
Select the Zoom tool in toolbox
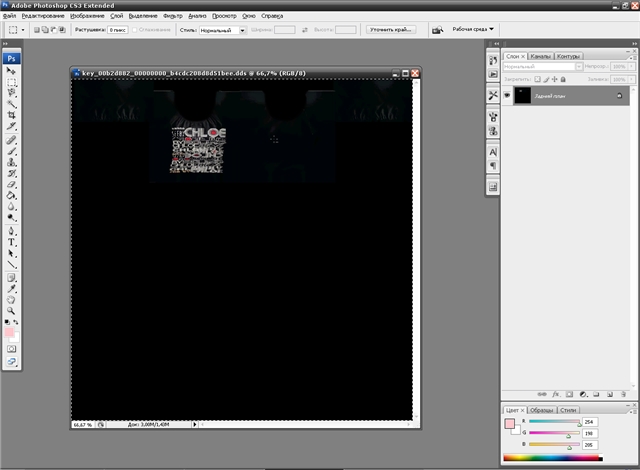(12, 311)
